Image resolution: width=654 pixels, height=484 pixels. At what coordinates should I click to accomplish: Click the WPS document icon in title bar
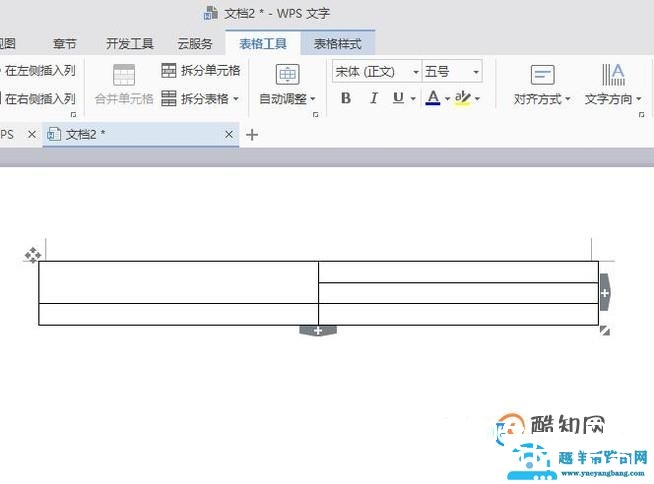coord(211,14)
